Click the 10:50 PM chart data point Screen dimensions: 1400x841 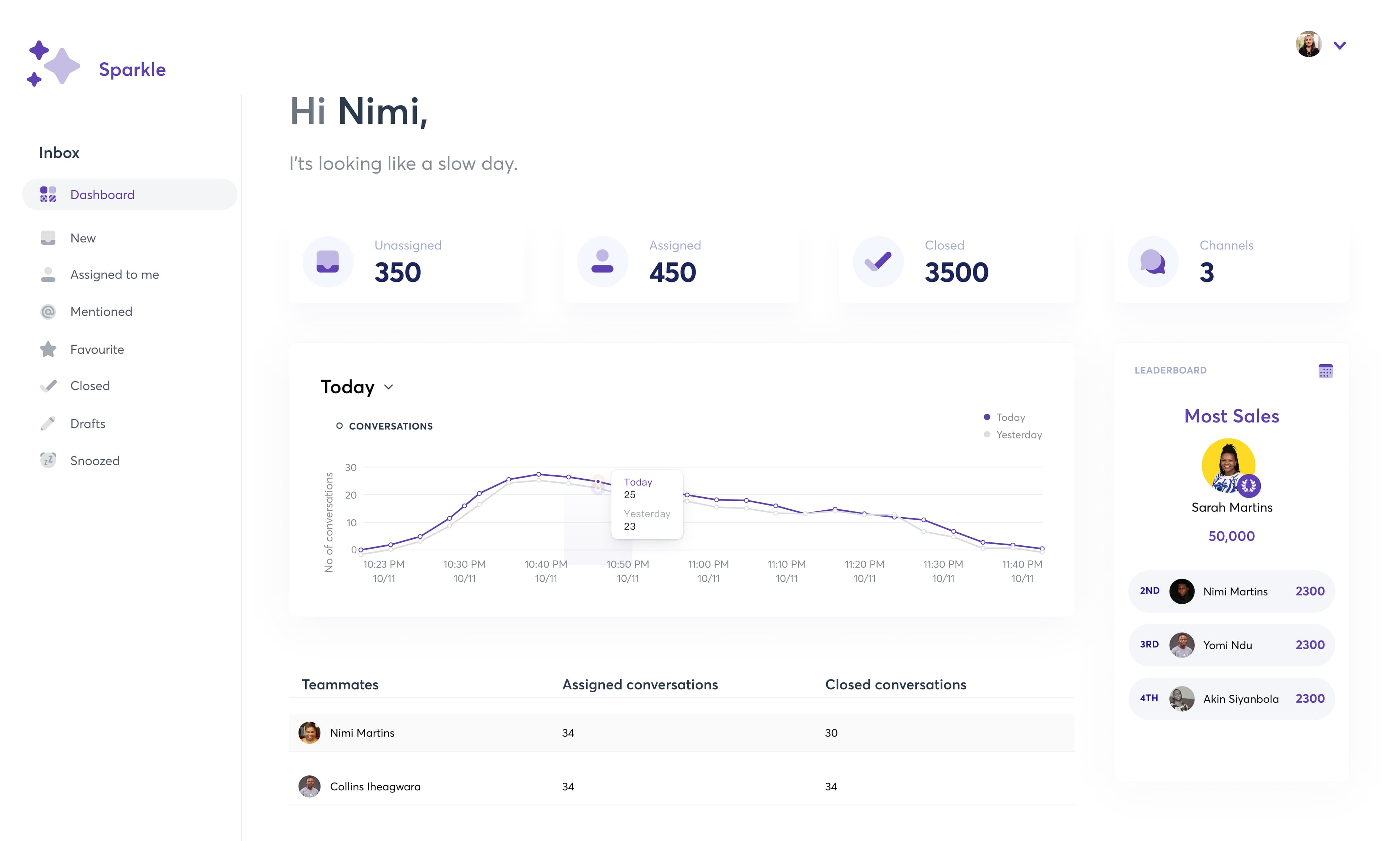[x=598, y=482]
